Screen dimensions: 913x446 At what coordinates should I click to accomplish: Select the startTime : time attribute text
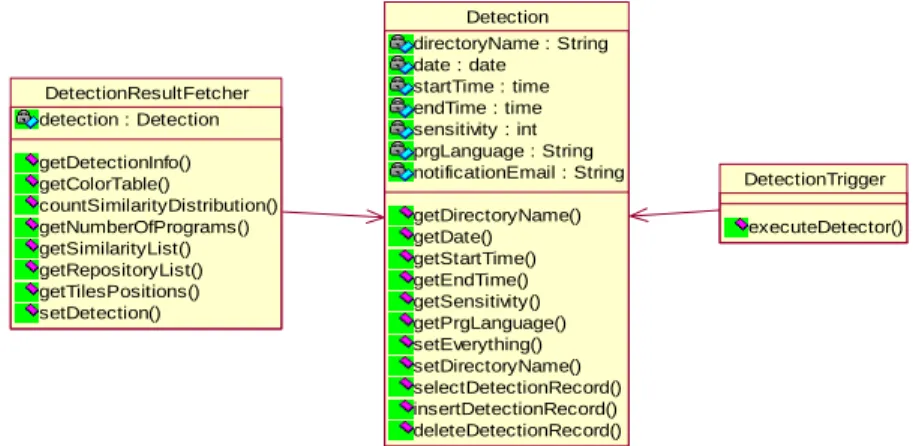click(x=482, y=87)
